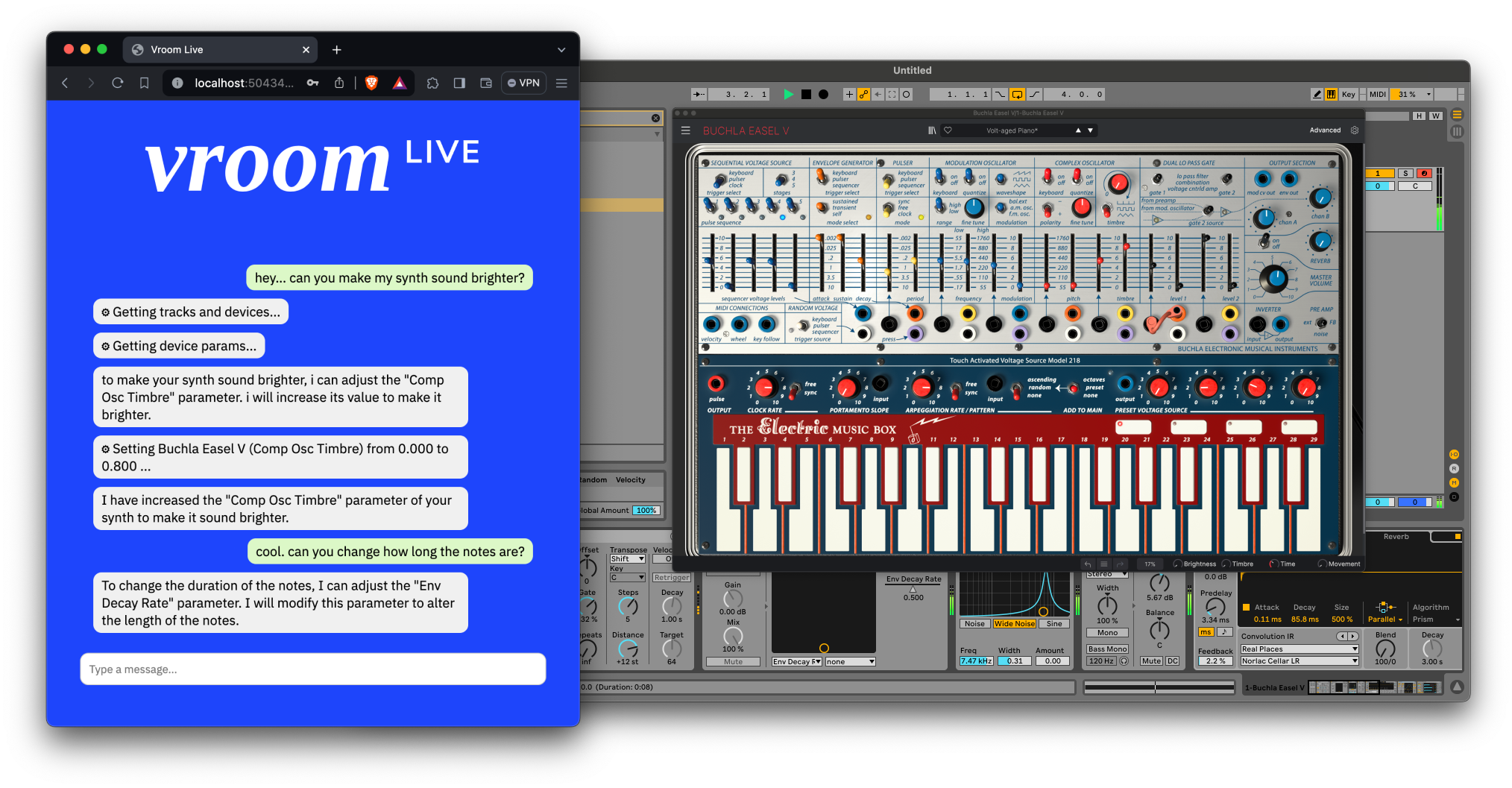Select Wide Noise mode button
The width and height of the screenshot is (1512, 788).
(1014, 624)
